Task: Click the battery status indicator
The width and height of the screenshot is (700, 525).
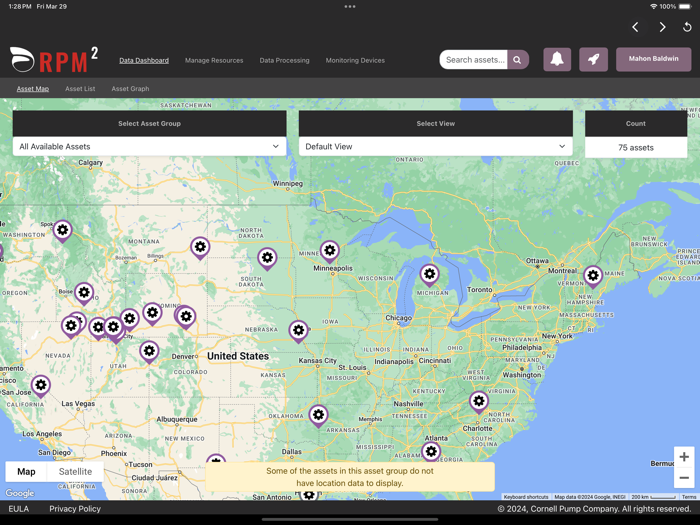Action: point(685,7)
